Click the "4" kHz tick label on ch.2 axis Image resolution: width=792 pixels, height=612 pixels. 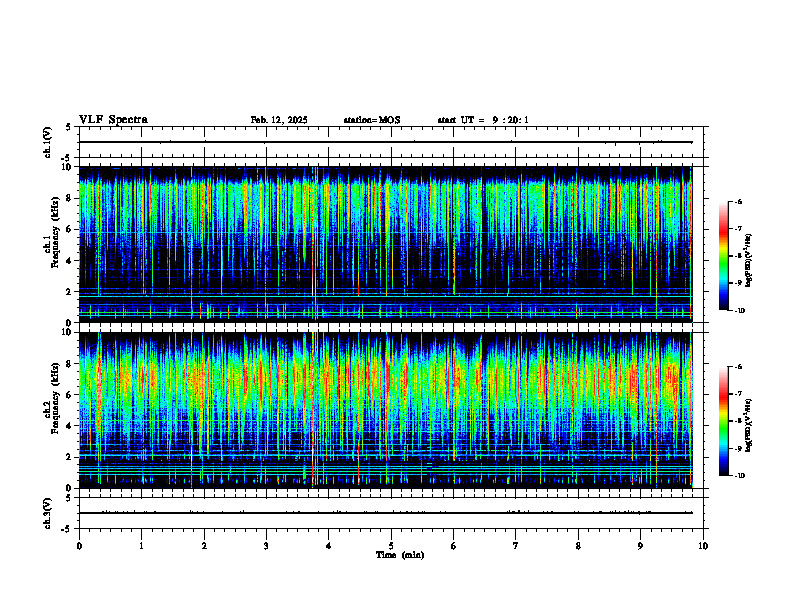coord(69,426)
